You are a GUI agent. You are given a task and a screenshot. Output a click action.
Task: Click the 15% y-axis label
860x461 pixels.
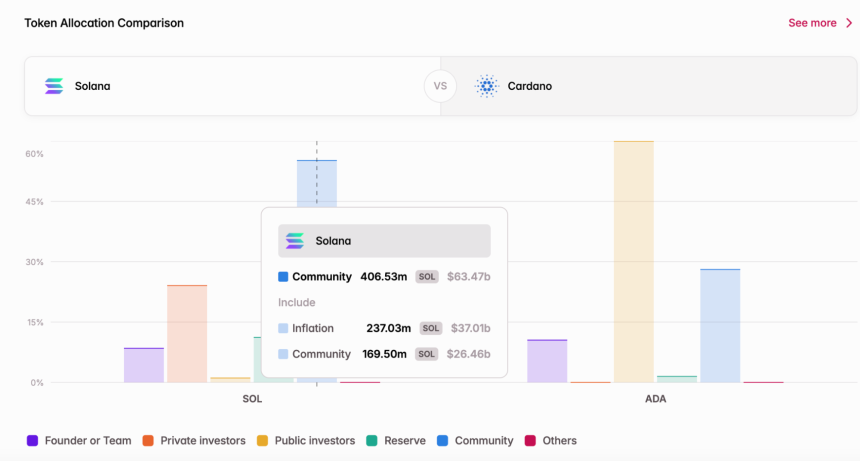tap(35, 322)
